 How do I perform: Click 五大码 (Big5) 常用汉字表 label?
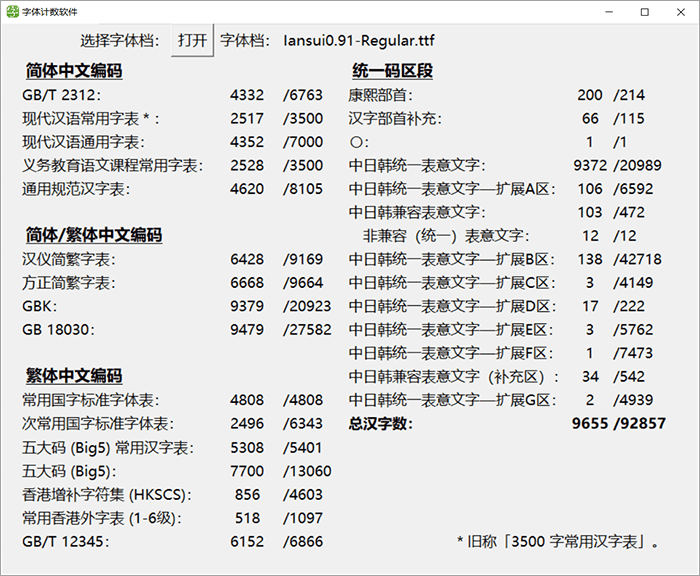click(108, 448)
